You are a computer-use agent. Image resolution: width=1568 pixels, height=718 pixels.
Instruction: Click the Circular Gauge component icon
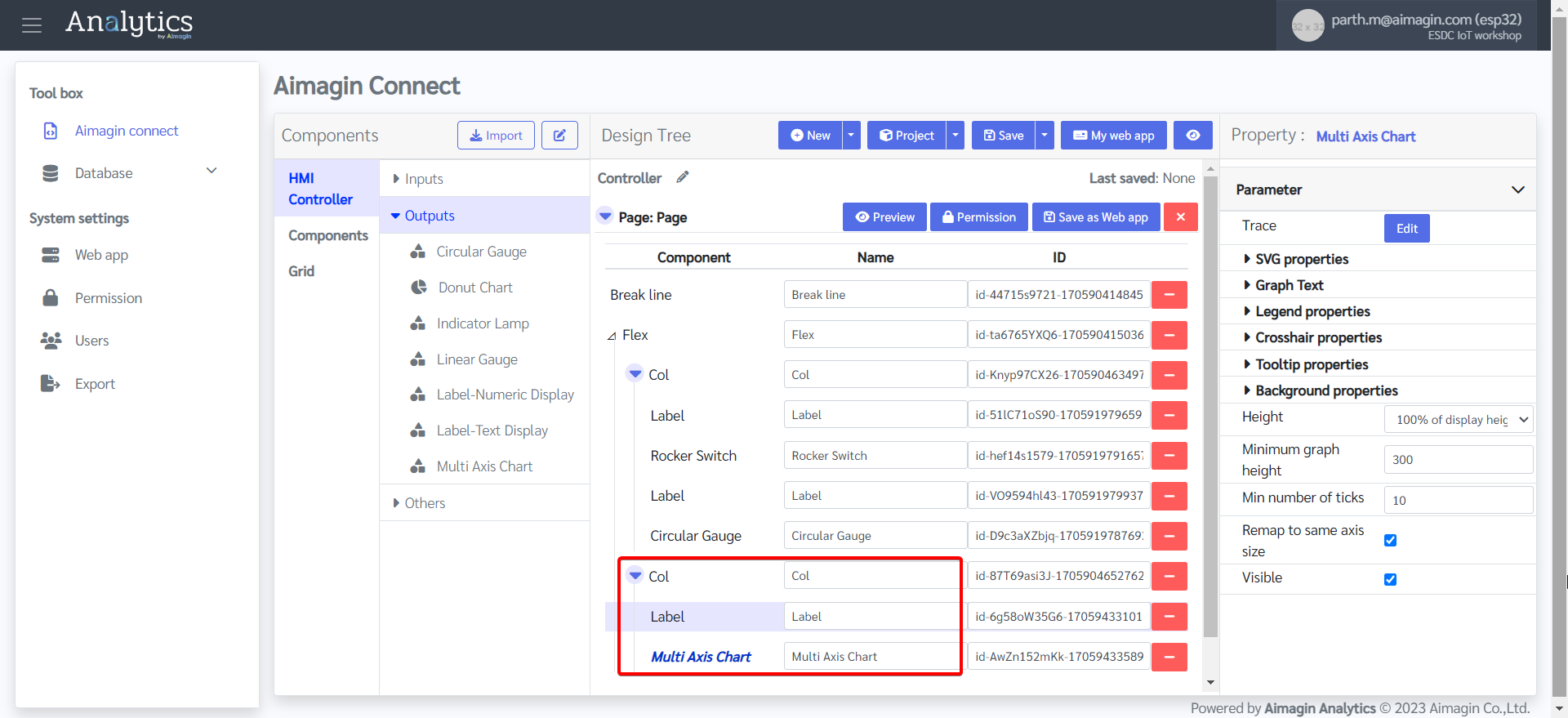418,252
